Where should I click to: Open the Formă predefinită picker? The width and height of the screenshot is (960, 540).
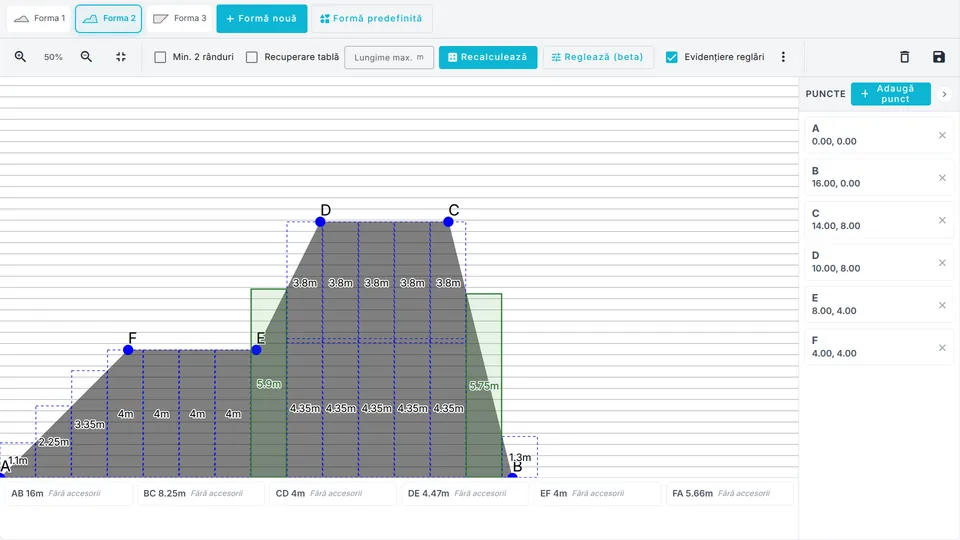click(x=372, y=18)
